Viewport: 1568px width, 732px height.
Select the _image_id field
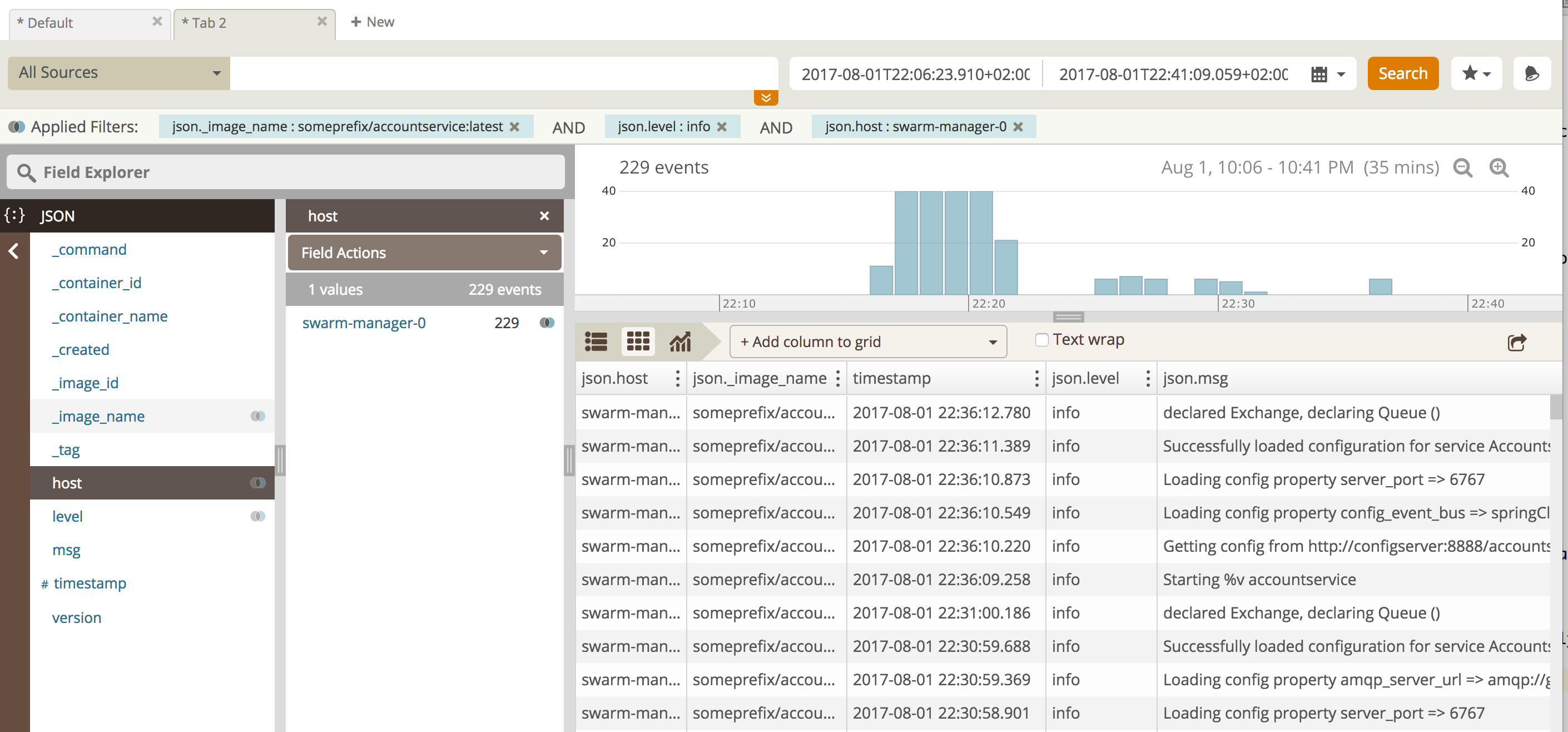coord(85,383)
